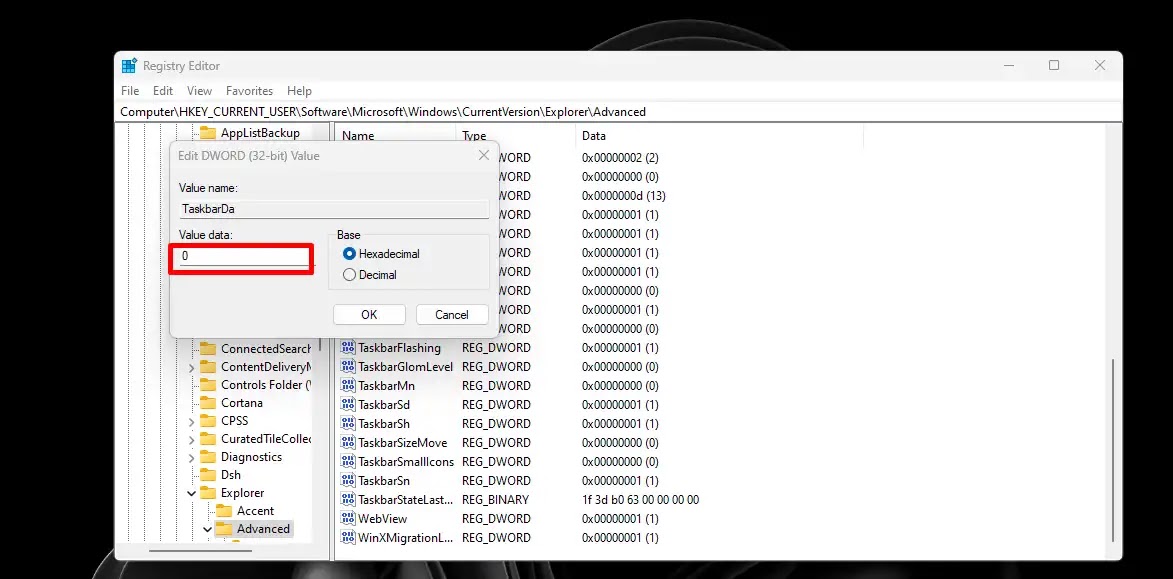This screenshot has height=579, width=1173.
Task: Select the Accent tree item label
Action: coord(255,511)
